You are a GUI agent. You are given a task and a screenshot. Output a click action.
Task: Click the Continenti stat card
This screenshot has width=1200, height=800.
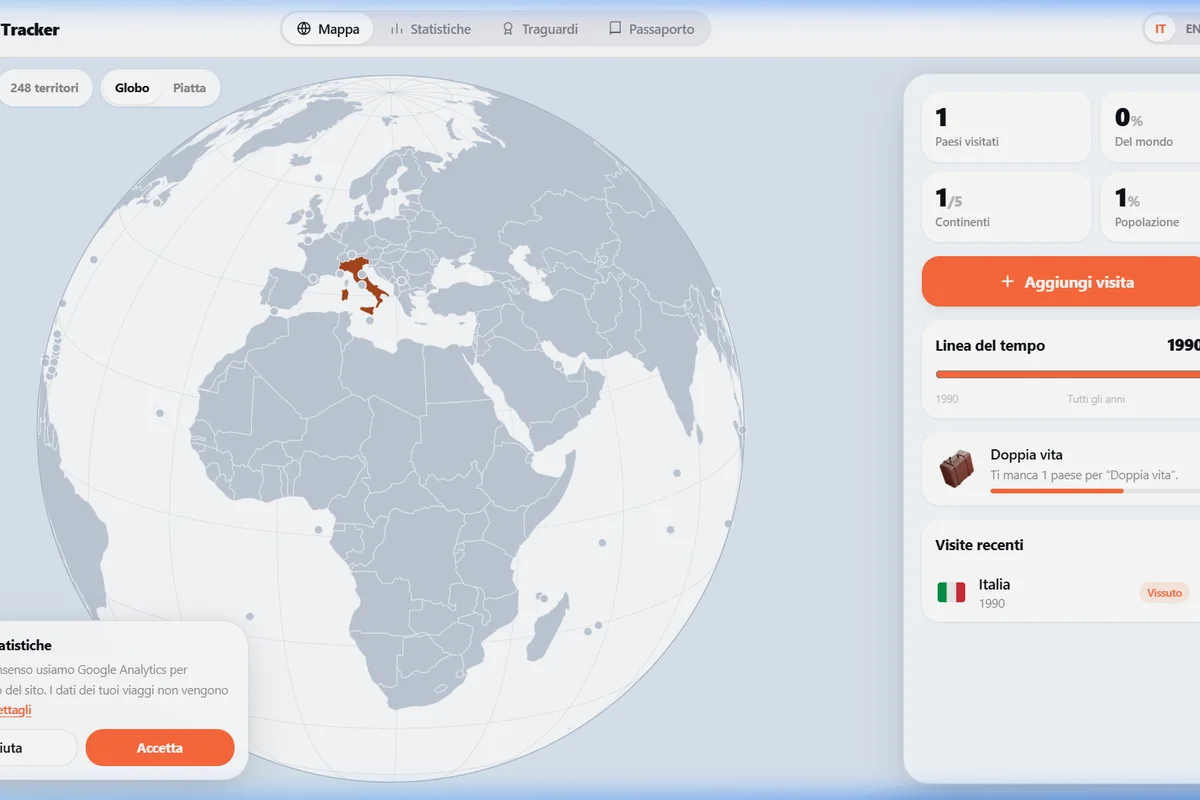tap(1006, 207)
